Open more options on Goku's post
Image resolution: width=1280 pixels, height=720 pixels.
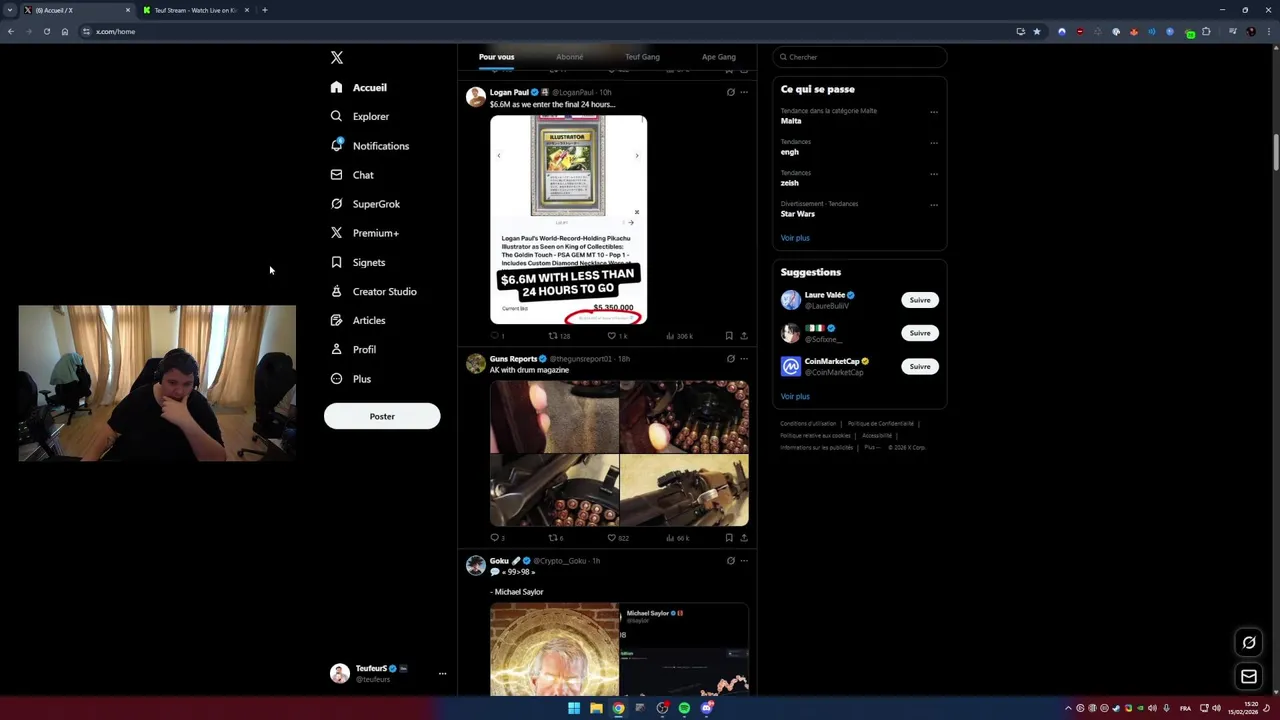click(x=743, y=561)
